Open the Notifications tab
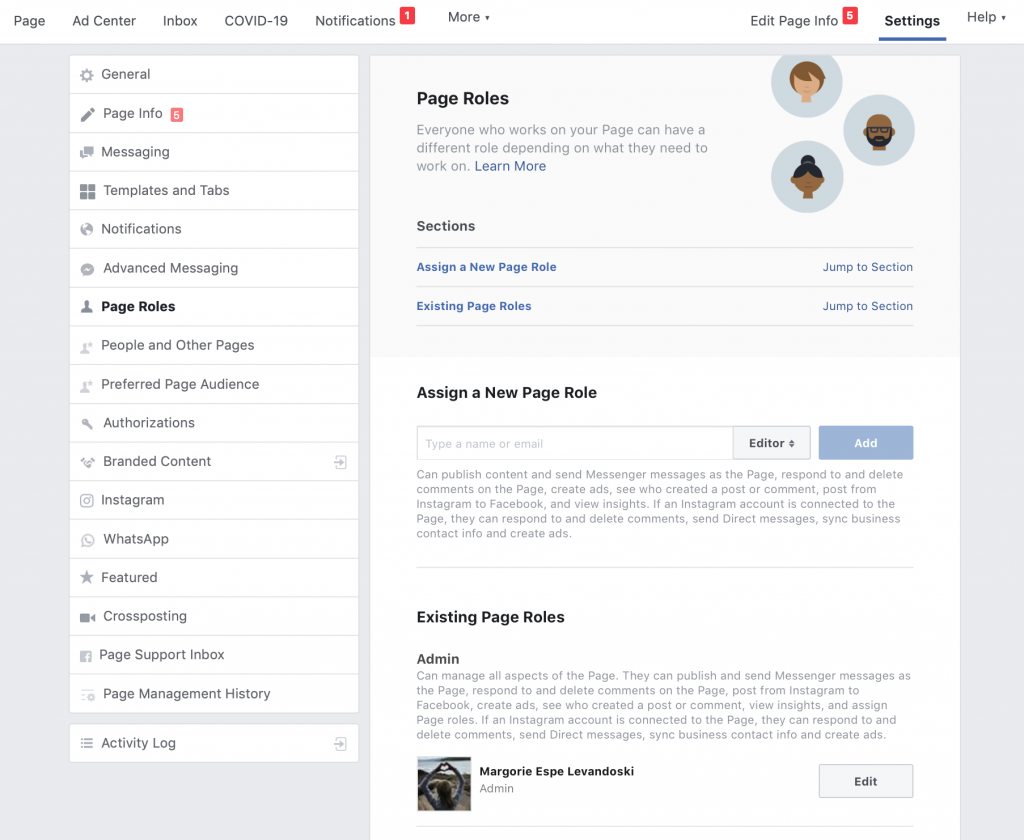Viewport: 1024px width, 840px height. click(355, 21)
